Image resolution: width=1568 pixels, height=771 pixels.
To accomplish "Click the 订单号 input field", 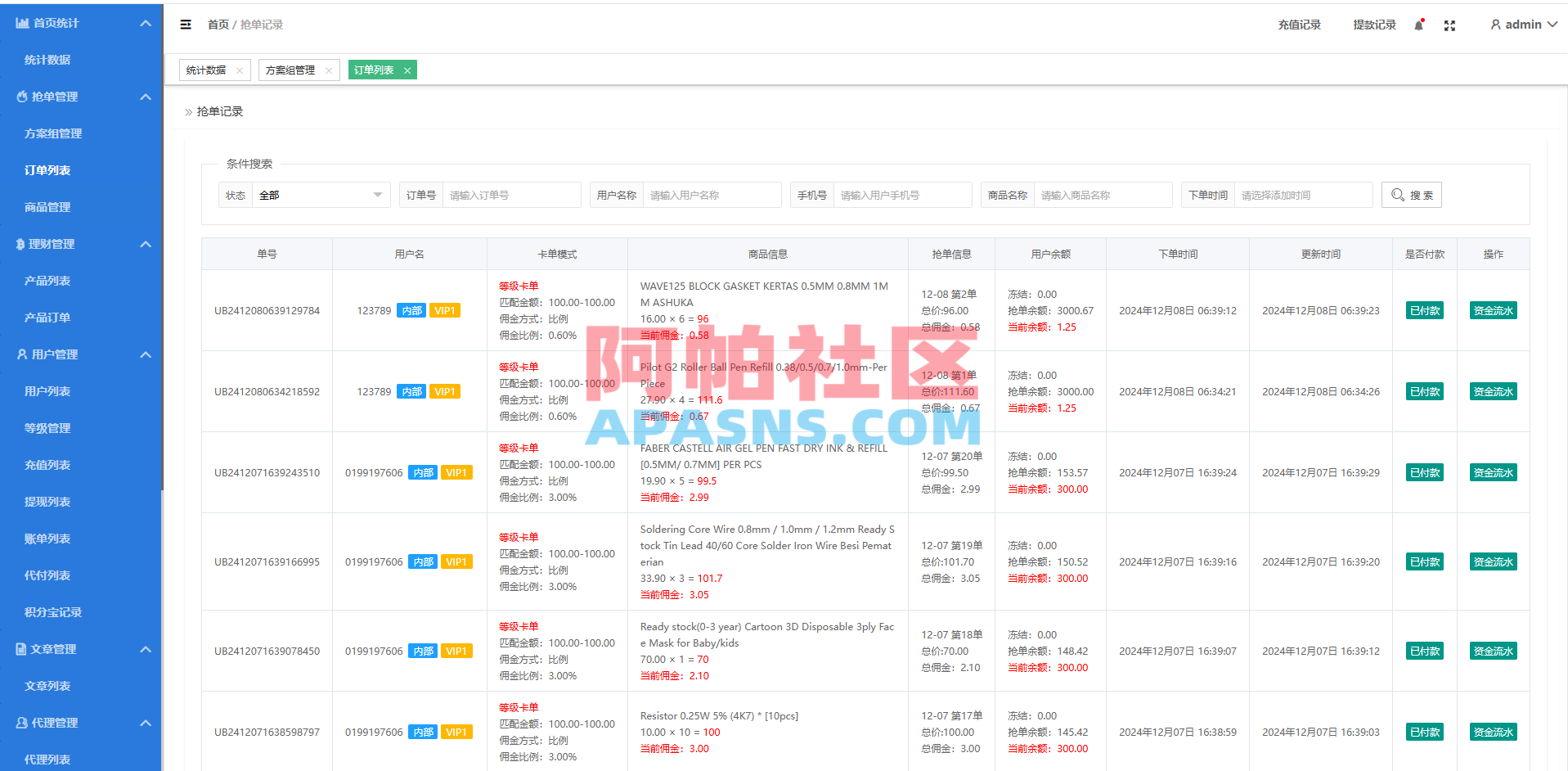I will click(511, 195).
